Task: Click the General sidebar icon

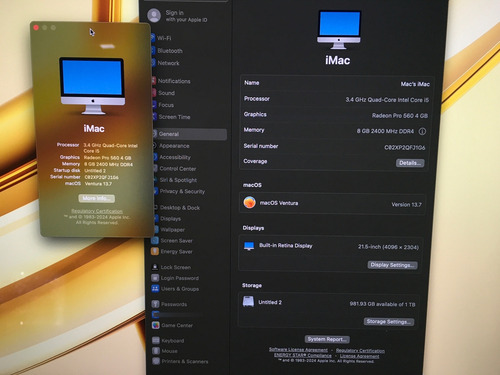Action: pos(154,134)
